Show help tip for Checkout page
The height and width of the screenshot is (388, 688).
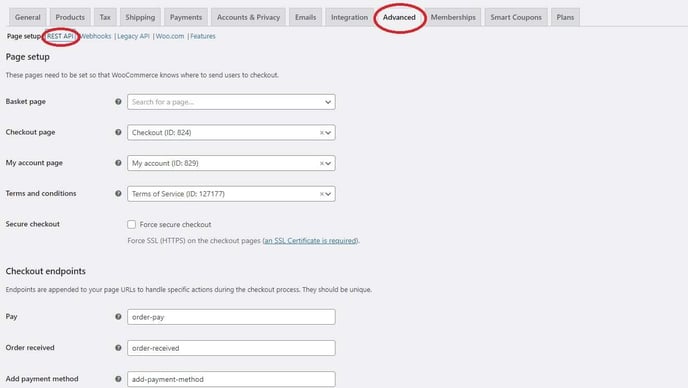[118, 132]
